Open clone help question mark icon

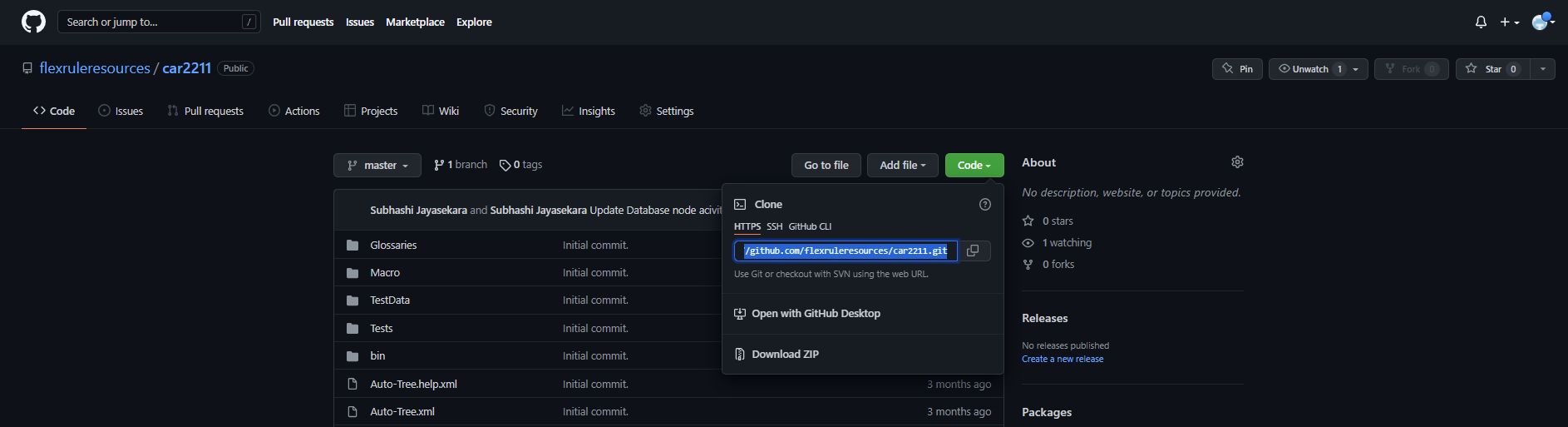point(985,204)
